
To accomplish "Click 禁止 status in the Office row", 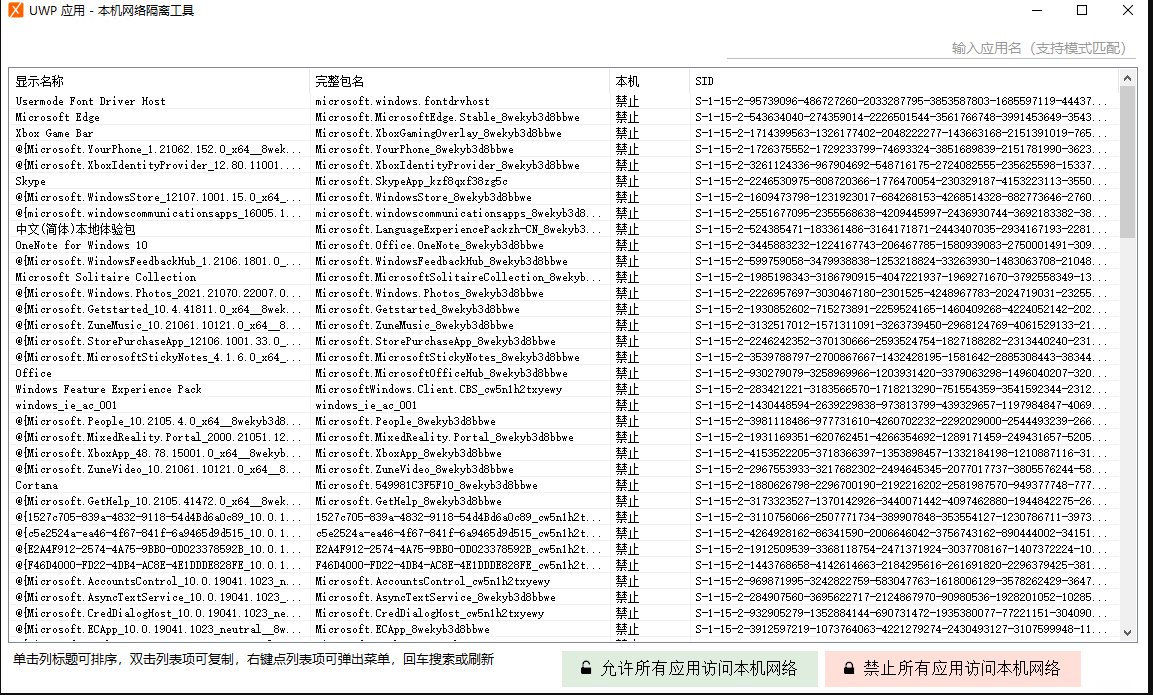I will coord(627,373).
